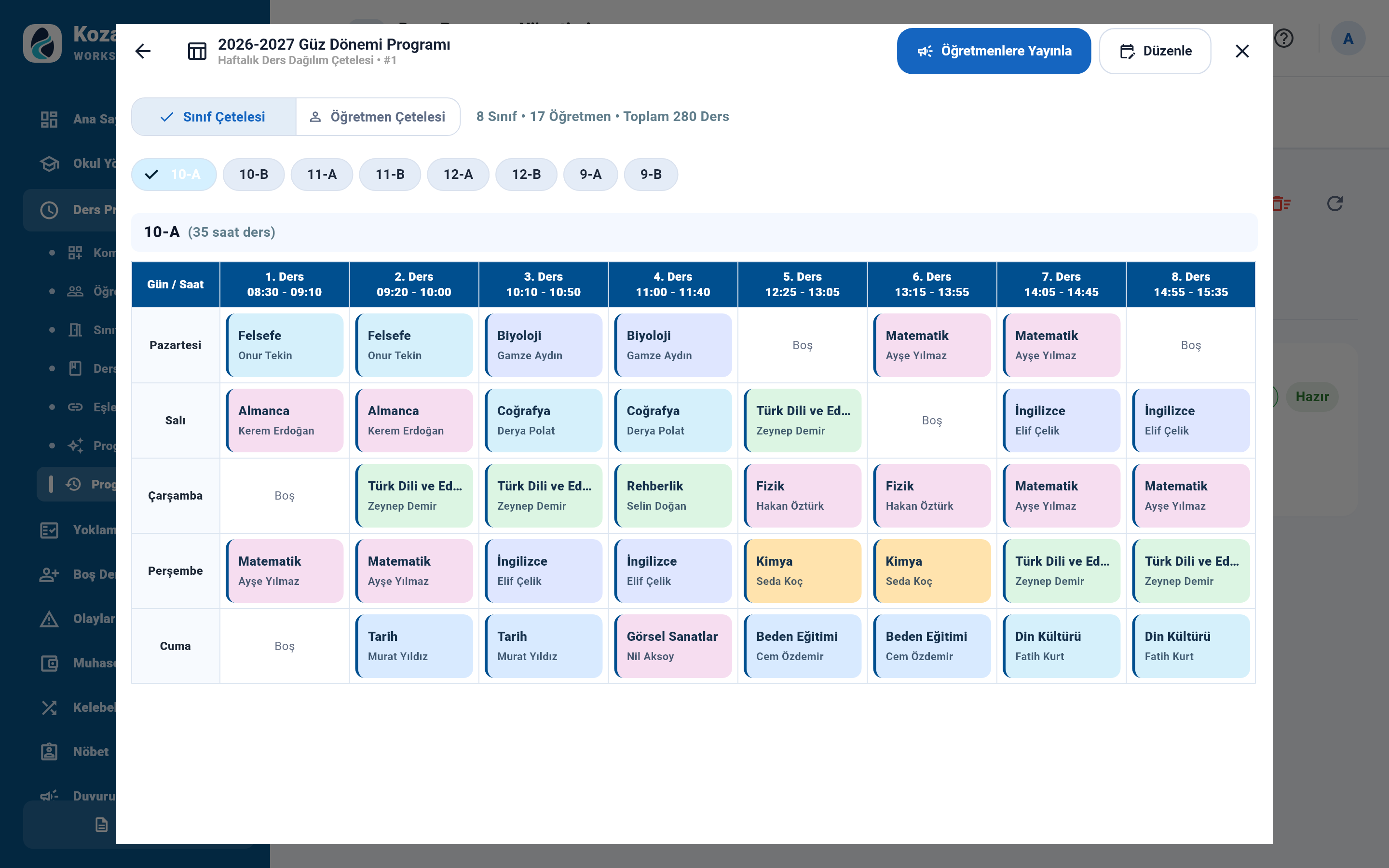Click the Duyuru megaphone sidebar icon

(49, 796)
